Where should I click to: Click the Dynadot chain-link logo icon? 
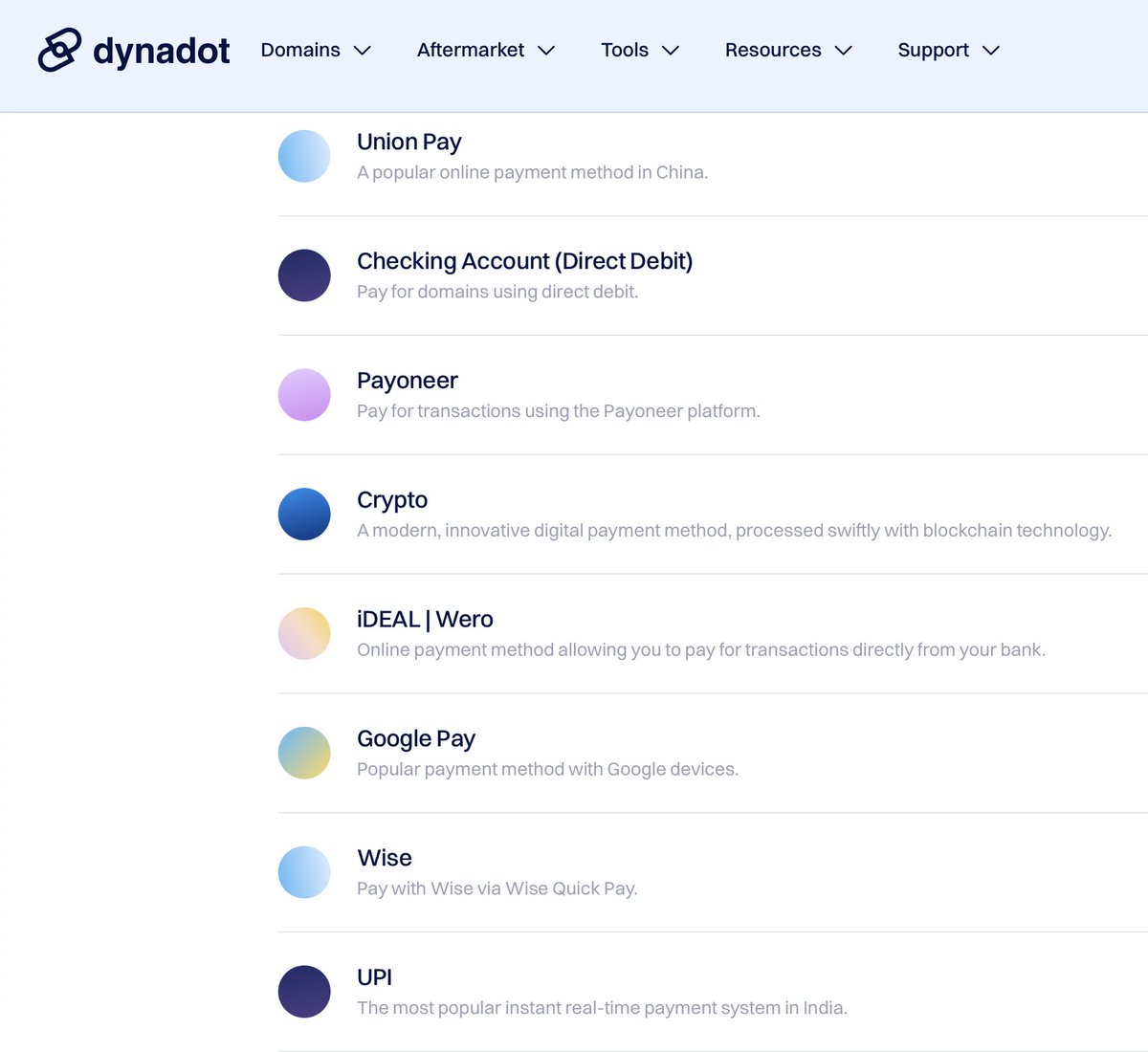pos(59,50)
